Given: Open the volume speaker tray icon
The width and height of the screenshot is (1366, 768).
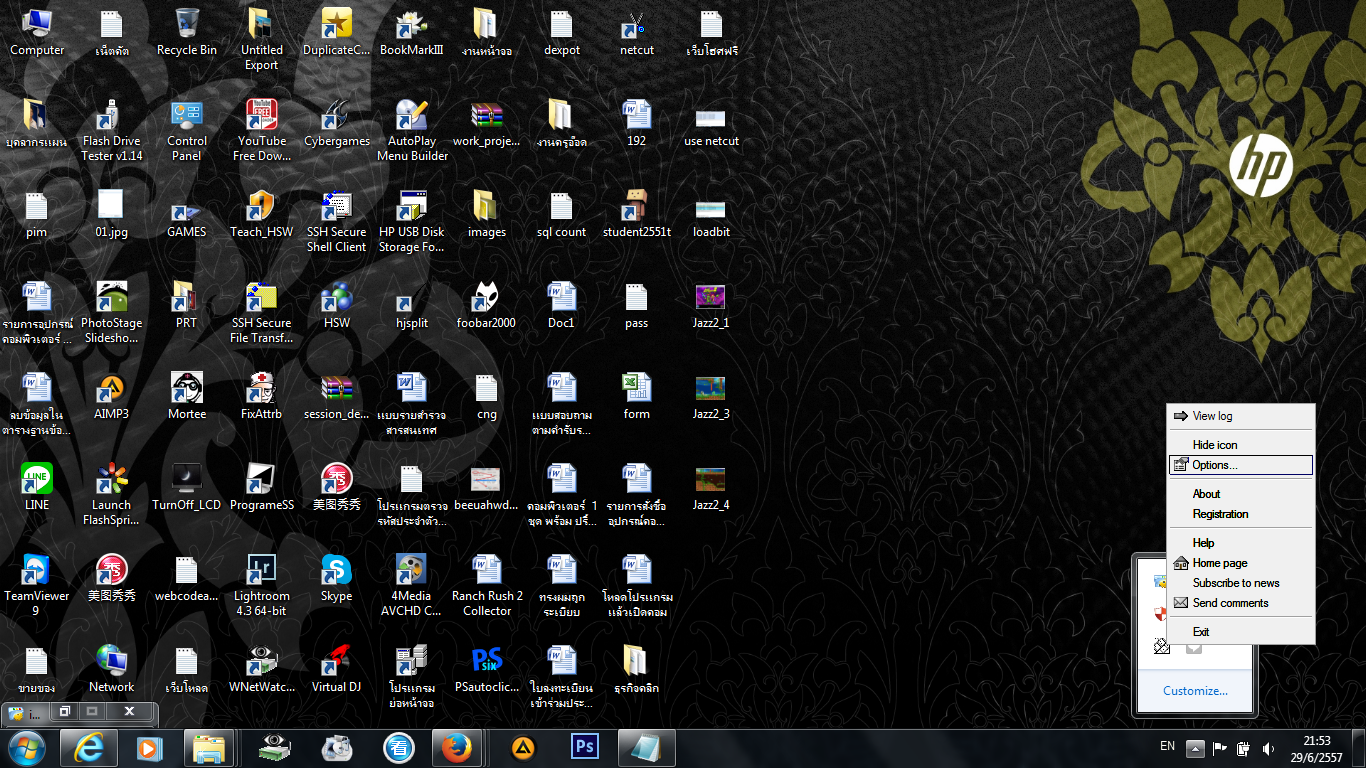Looking at the screenshot, I should pyautogui.click(x=1269, y=748).
